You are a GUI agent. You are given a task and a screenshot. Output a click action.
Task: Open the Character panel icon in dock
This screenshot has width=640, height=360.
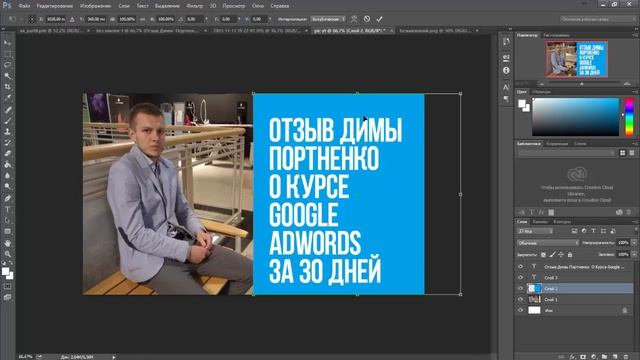click(506, 87)
